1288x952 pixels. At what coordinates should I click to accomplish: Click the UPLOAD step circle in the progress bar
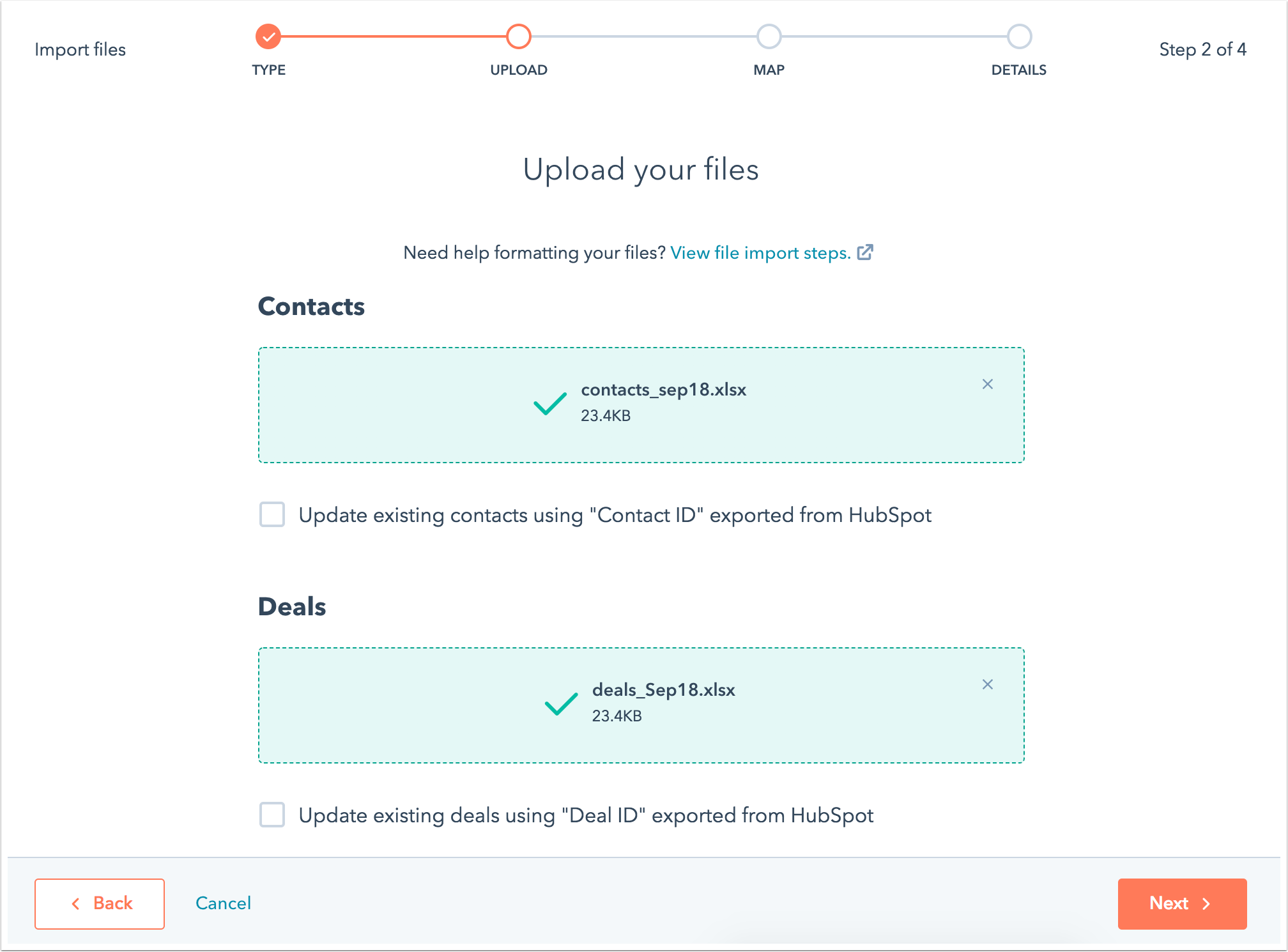pos(519,36)
